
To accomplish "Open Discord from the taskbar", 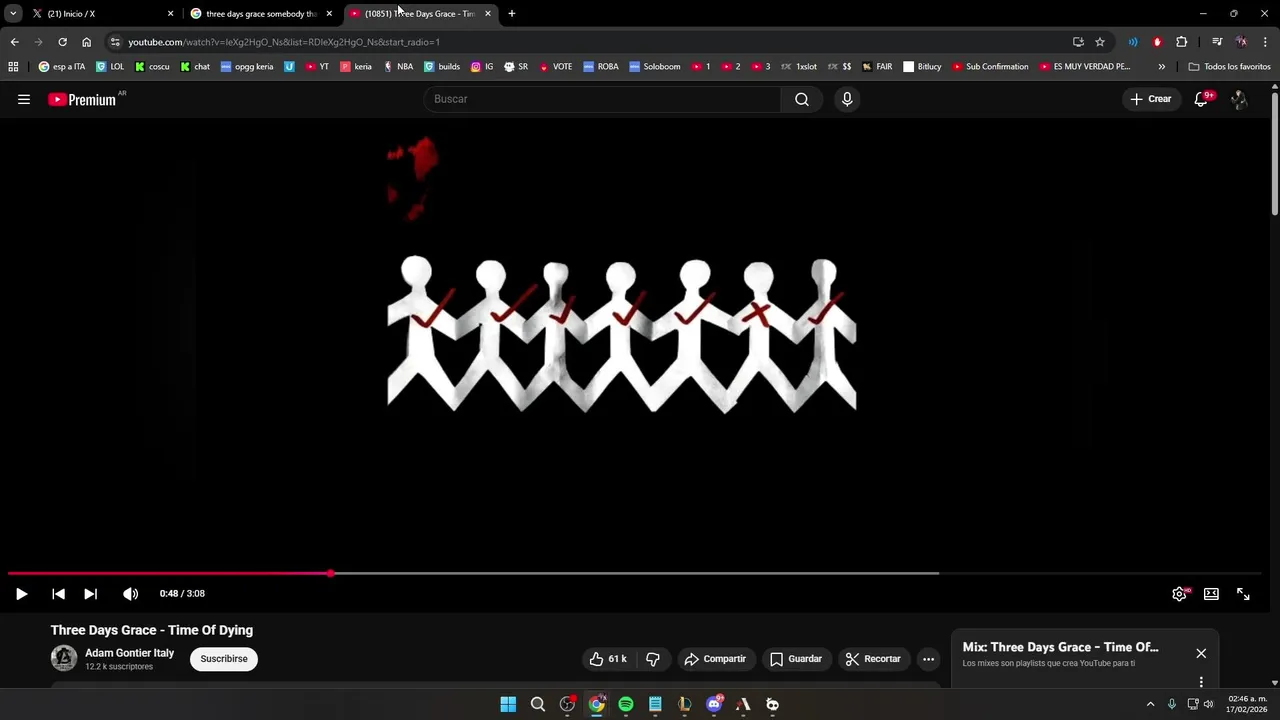I will coord(714,704).
